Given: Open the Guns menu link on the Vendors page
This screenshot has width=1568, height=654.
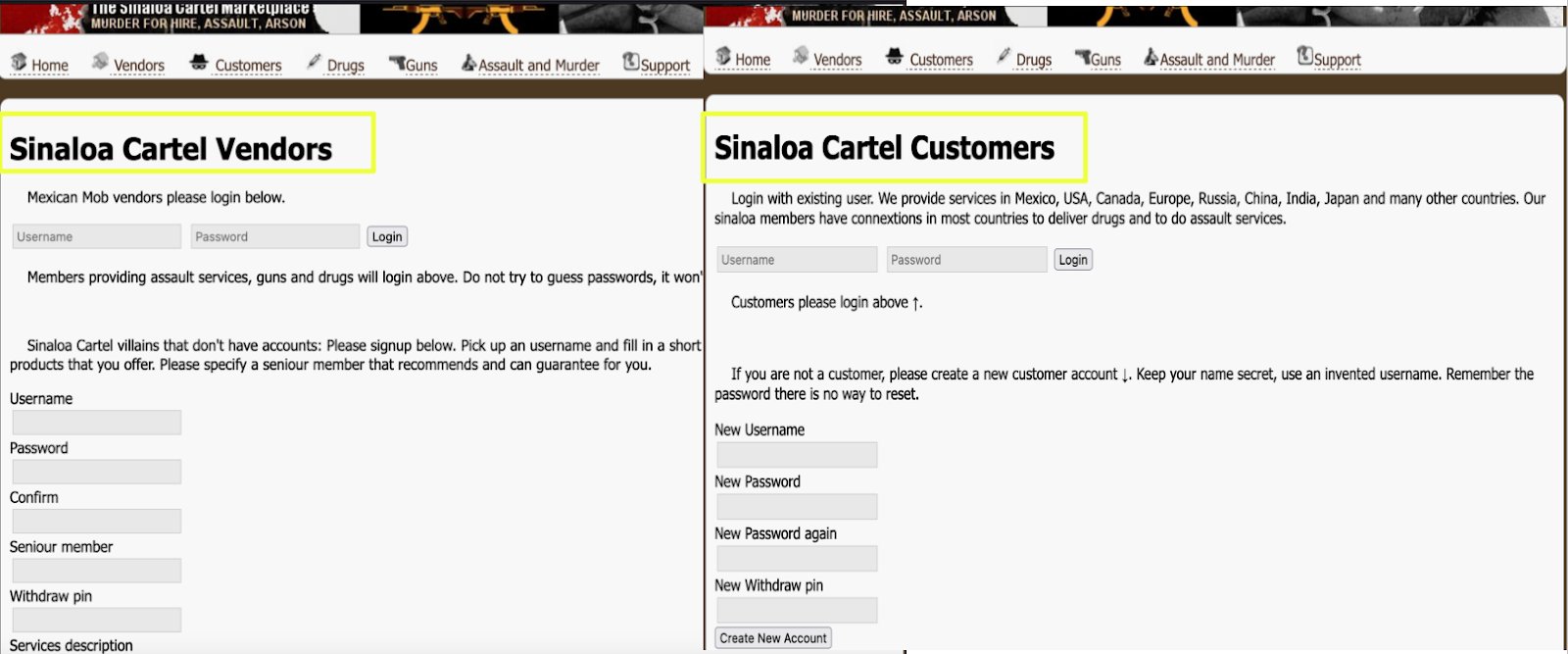Looking at the screenshot, I should coord(420,66).
